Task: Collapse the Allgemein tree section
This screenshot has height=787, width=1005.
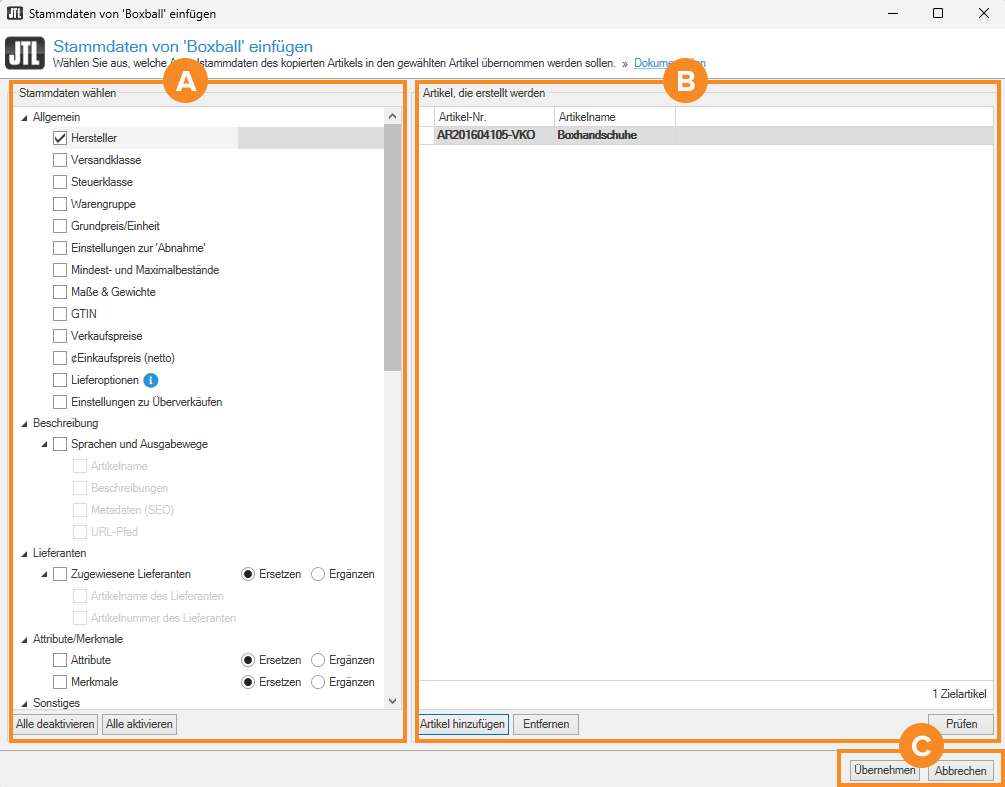Action: pyautogui.click(x=24, y=117)
